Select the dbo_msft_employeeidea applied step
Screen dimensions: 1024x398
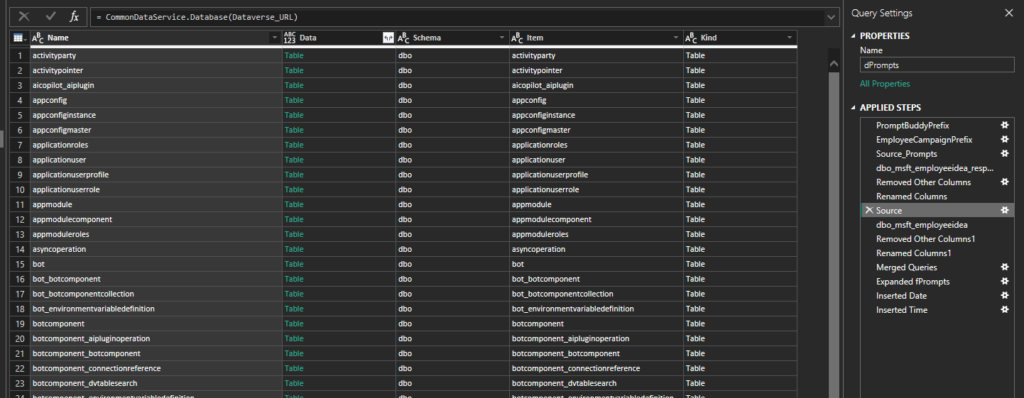pos(921,225)
